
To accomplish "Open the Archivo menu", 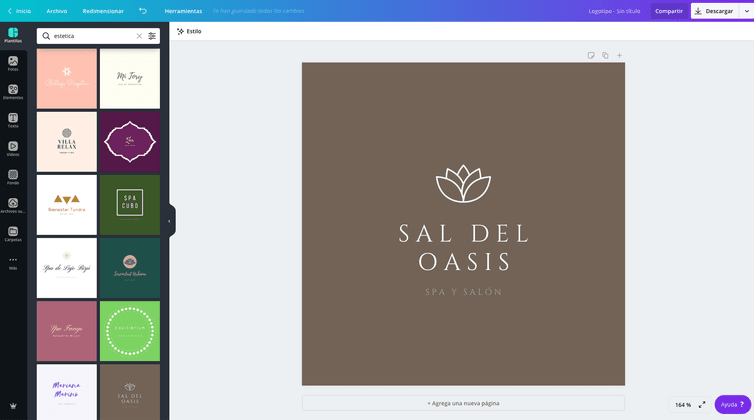I will [57, 11].
